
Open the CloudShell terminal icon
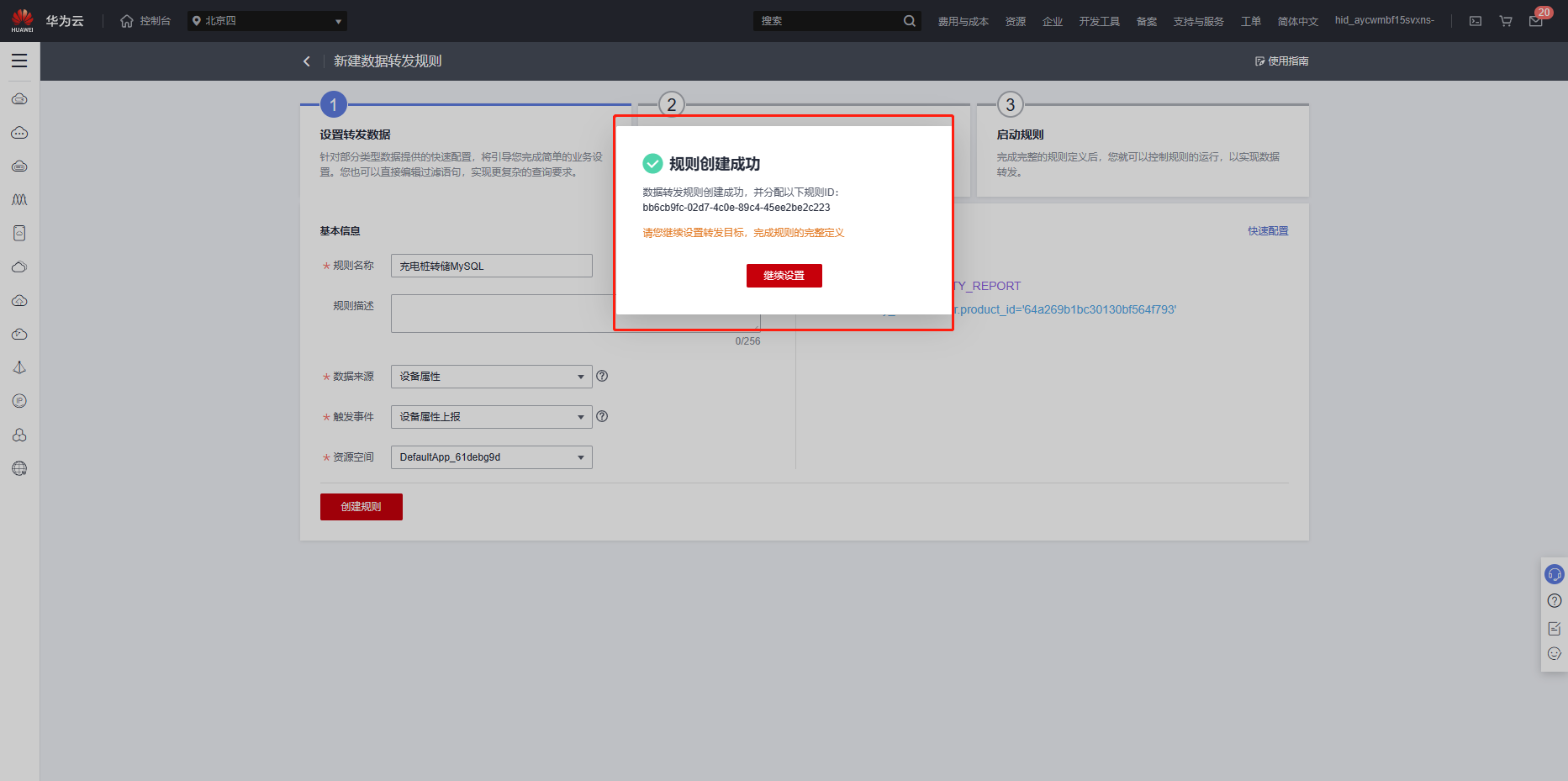coord(1476,21)
